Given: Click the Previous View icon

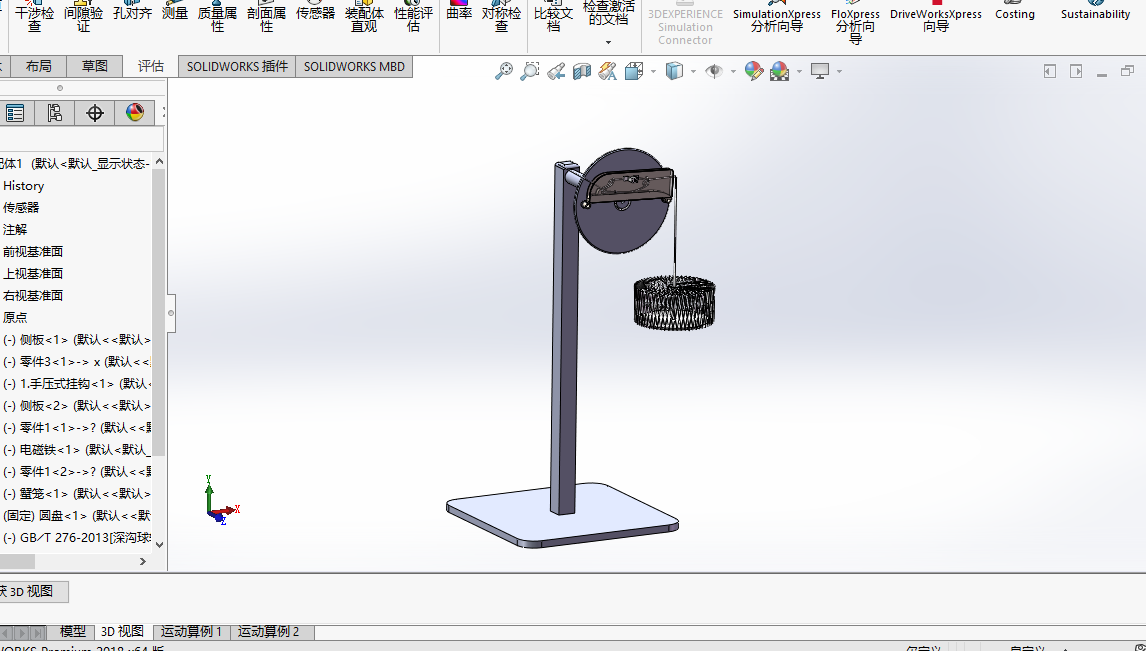Looking at the screenshot, I should point(556,71).
